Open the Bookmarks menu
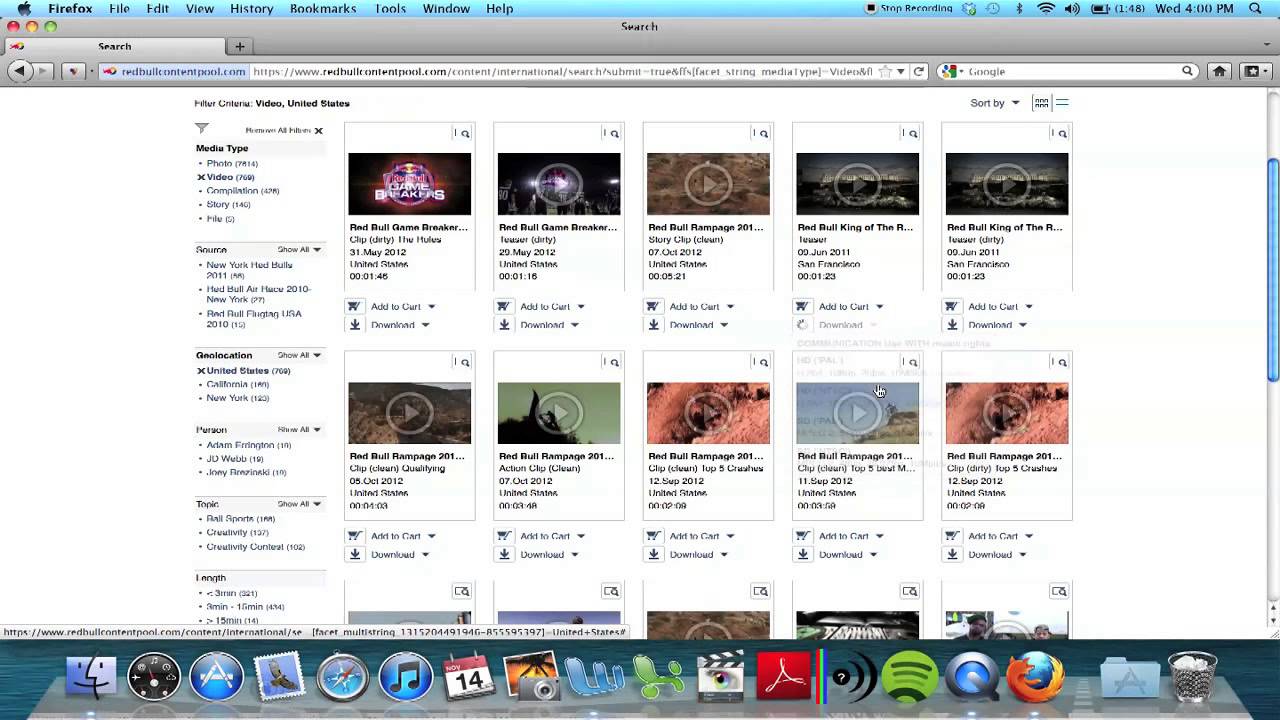 tap(323, 8)
